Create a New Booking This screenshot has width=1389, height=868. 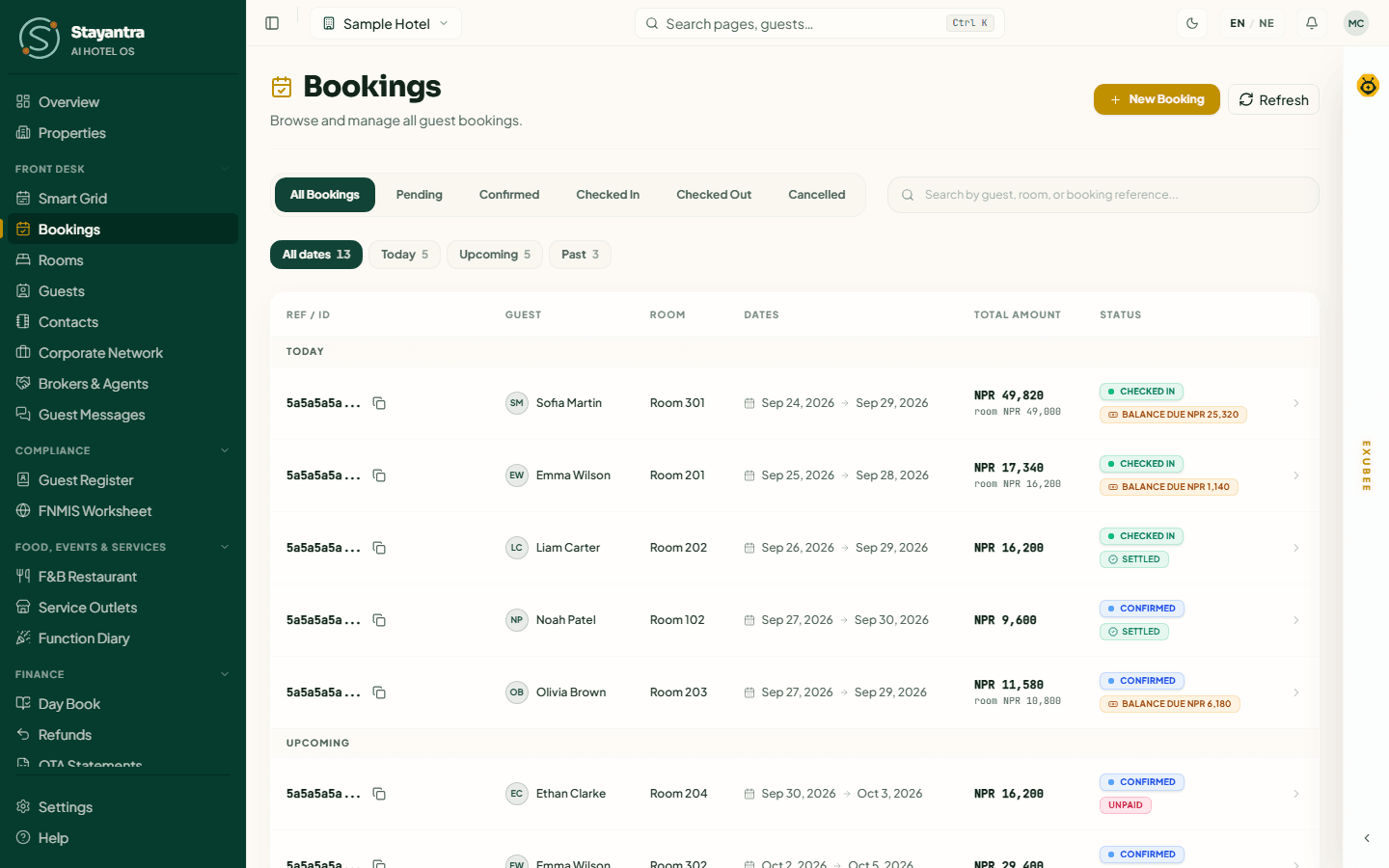1157,99
